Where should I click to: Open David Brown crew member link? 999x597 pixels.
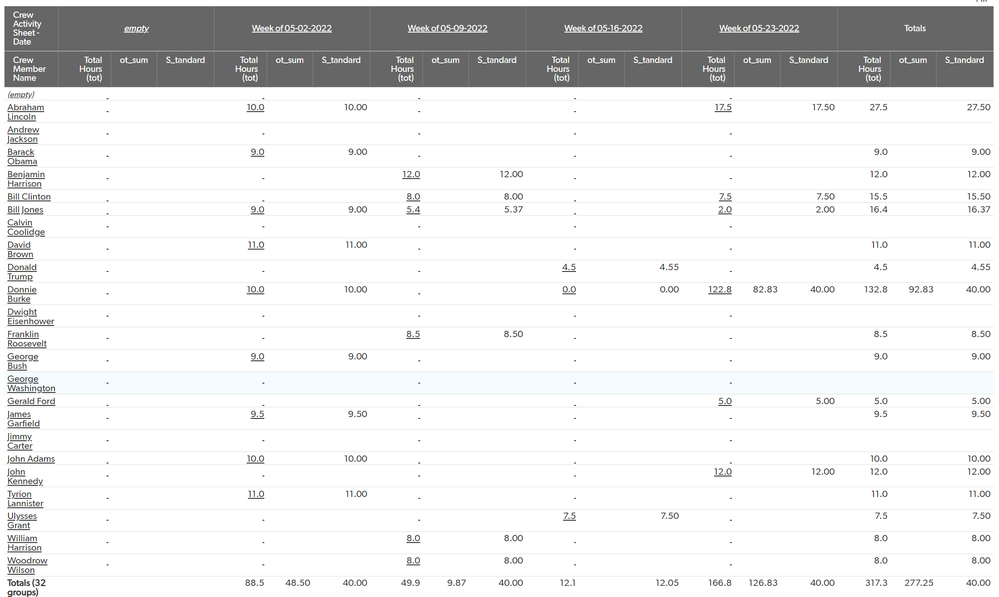click(x=20, y=250)
